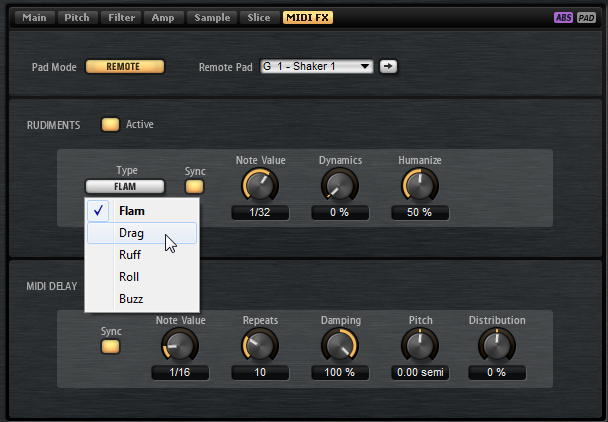
Task: Click the Pitch value field 0.00 semi
Action: coord(420,373)
